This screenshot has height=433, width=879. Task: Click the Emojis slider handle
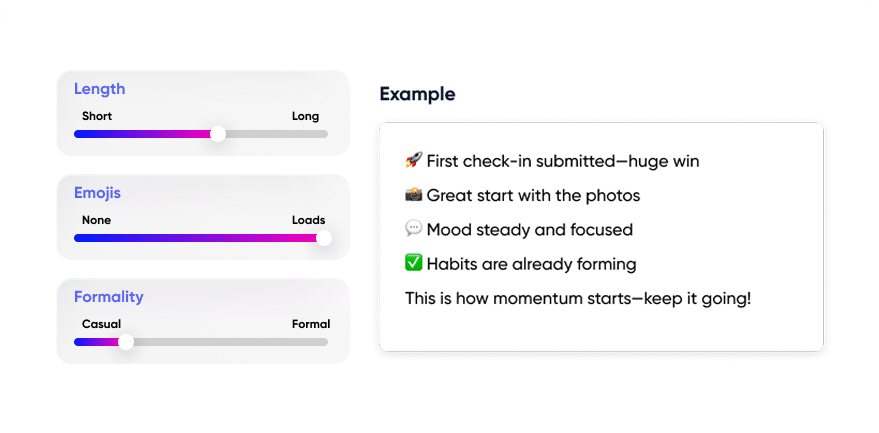point(323,238)
